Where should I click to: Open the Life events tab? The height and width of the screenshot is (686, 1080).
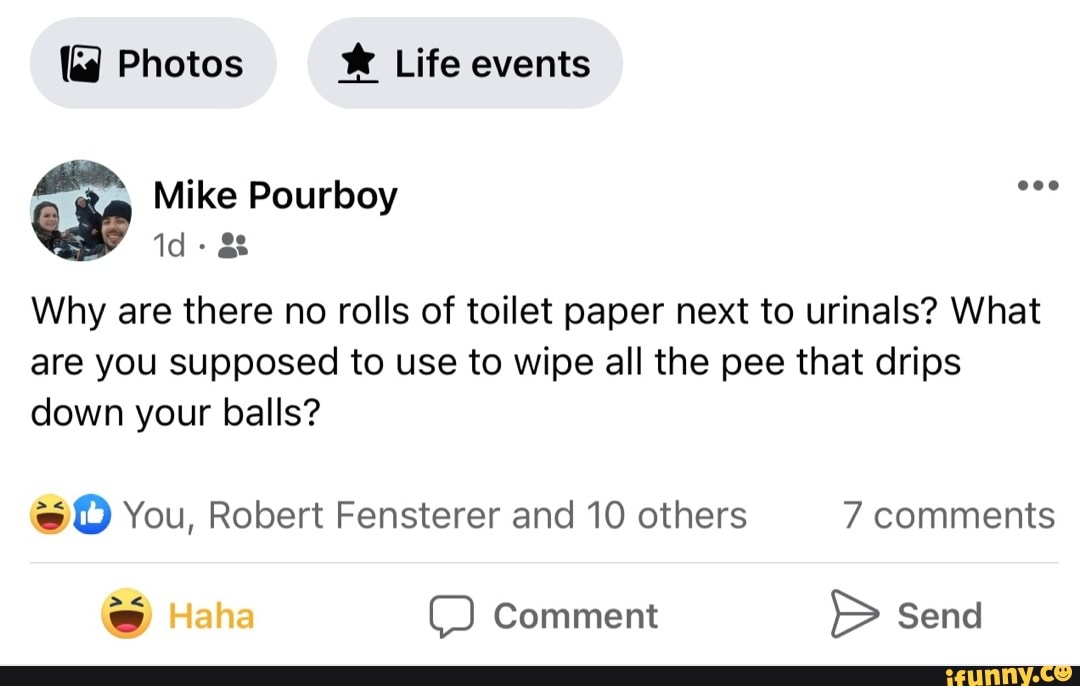[464, 62]
